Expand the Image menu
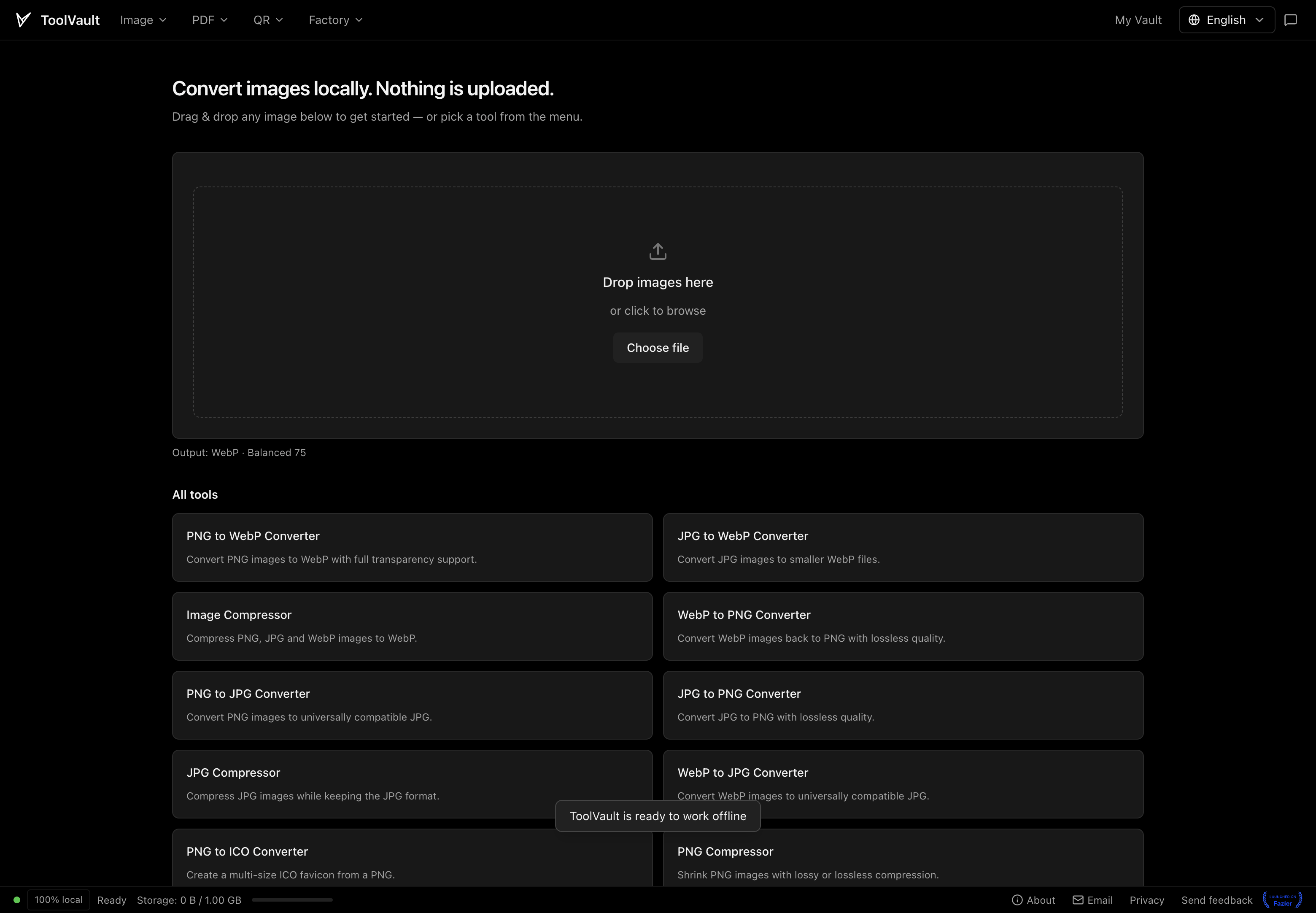The height and width of the screenshot is (913, 1316). point(143,20)
